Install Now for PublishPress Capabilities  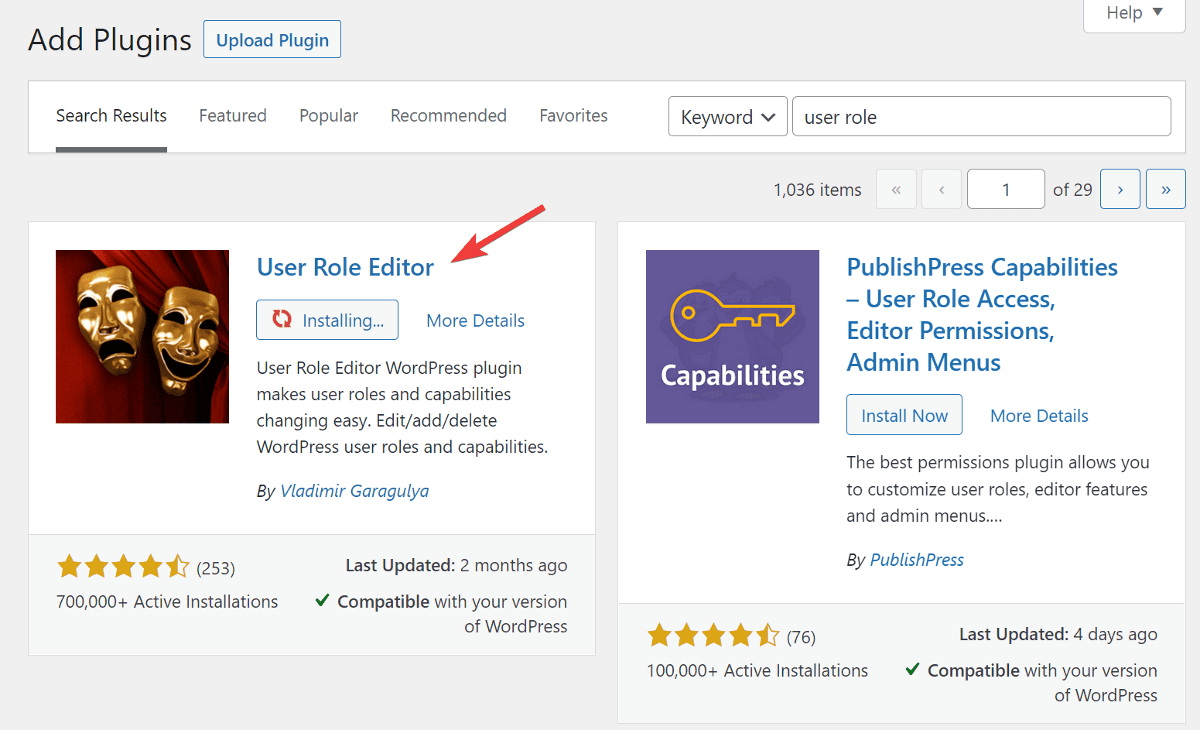pos(904,414)
